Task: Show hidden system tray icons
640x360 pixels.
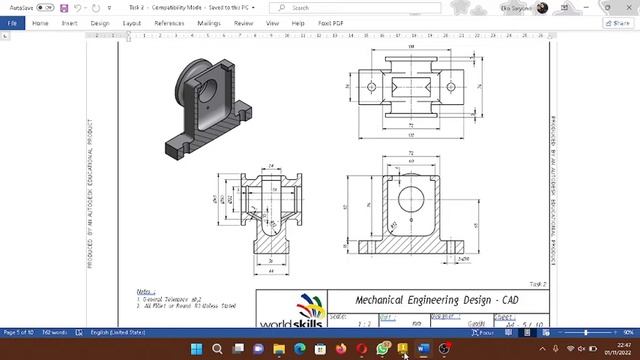Action: 542,349
